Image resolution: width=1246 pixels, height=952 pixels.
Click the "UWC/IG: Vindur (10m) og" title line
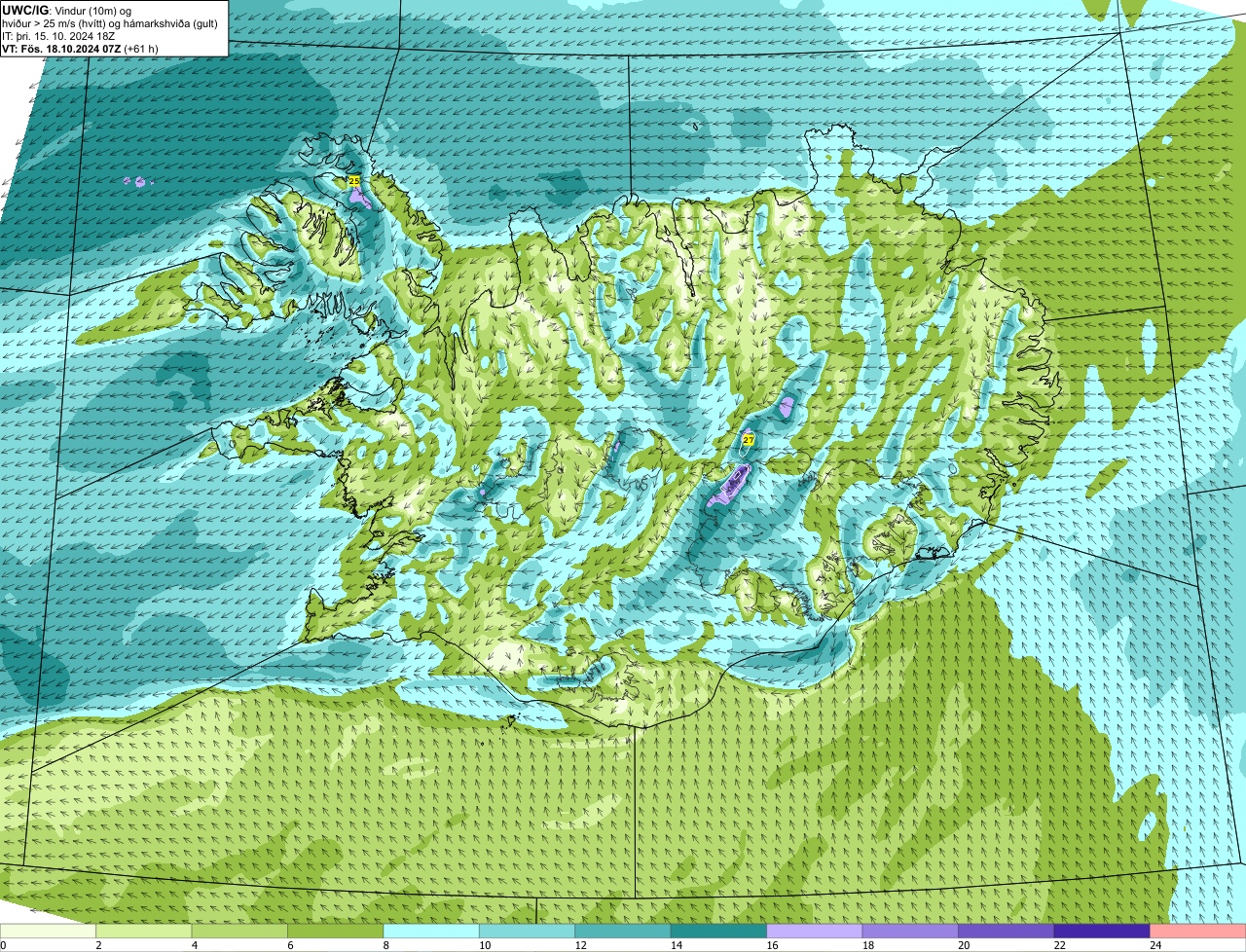tap(68, 10)
